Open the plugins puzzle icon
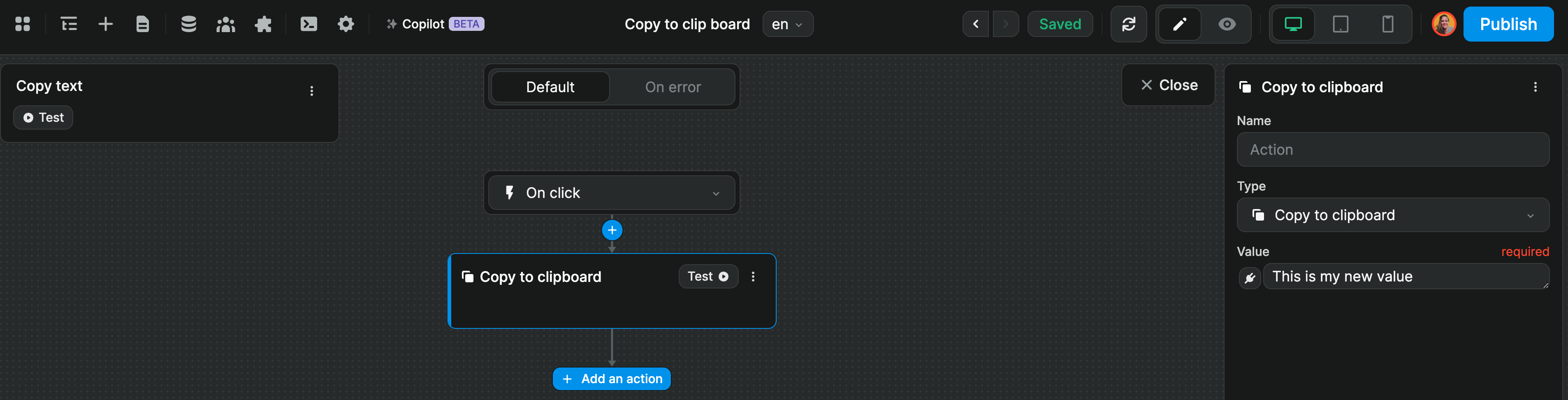This screenshot has height=400, width=1568. click(x=263, y=24)
